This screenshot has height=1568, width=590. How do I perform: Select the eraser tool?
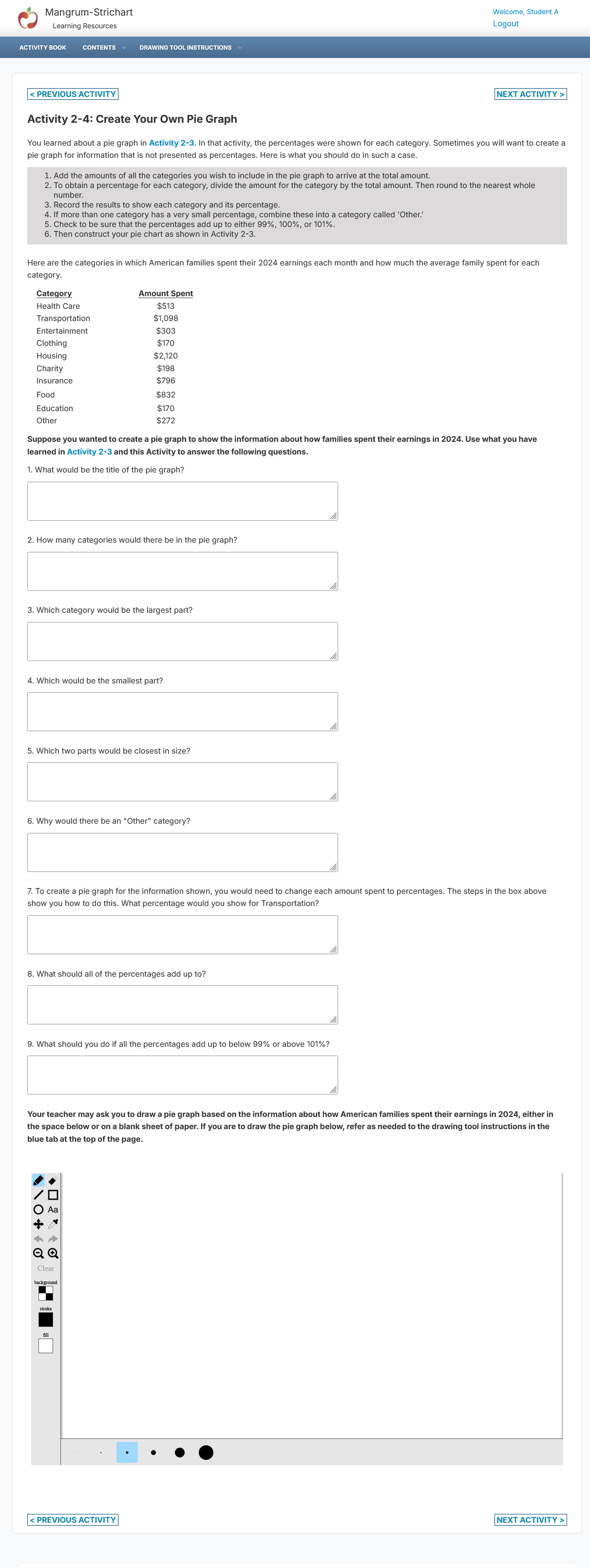(x=53, y=1180)
